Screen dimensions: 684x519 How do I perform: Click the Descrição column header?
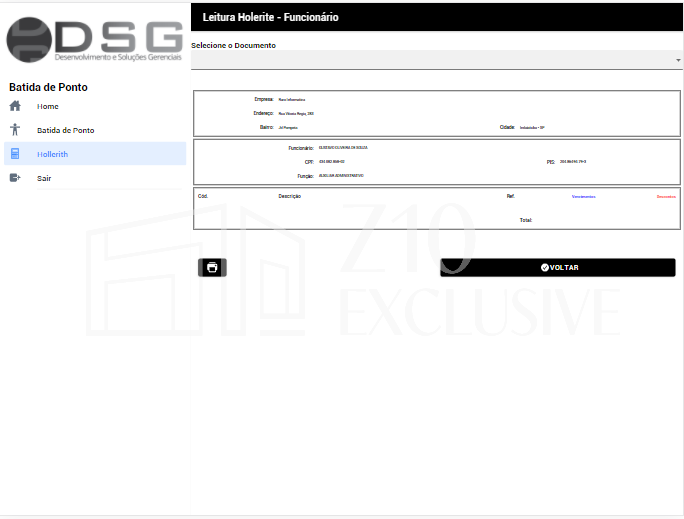290,196
